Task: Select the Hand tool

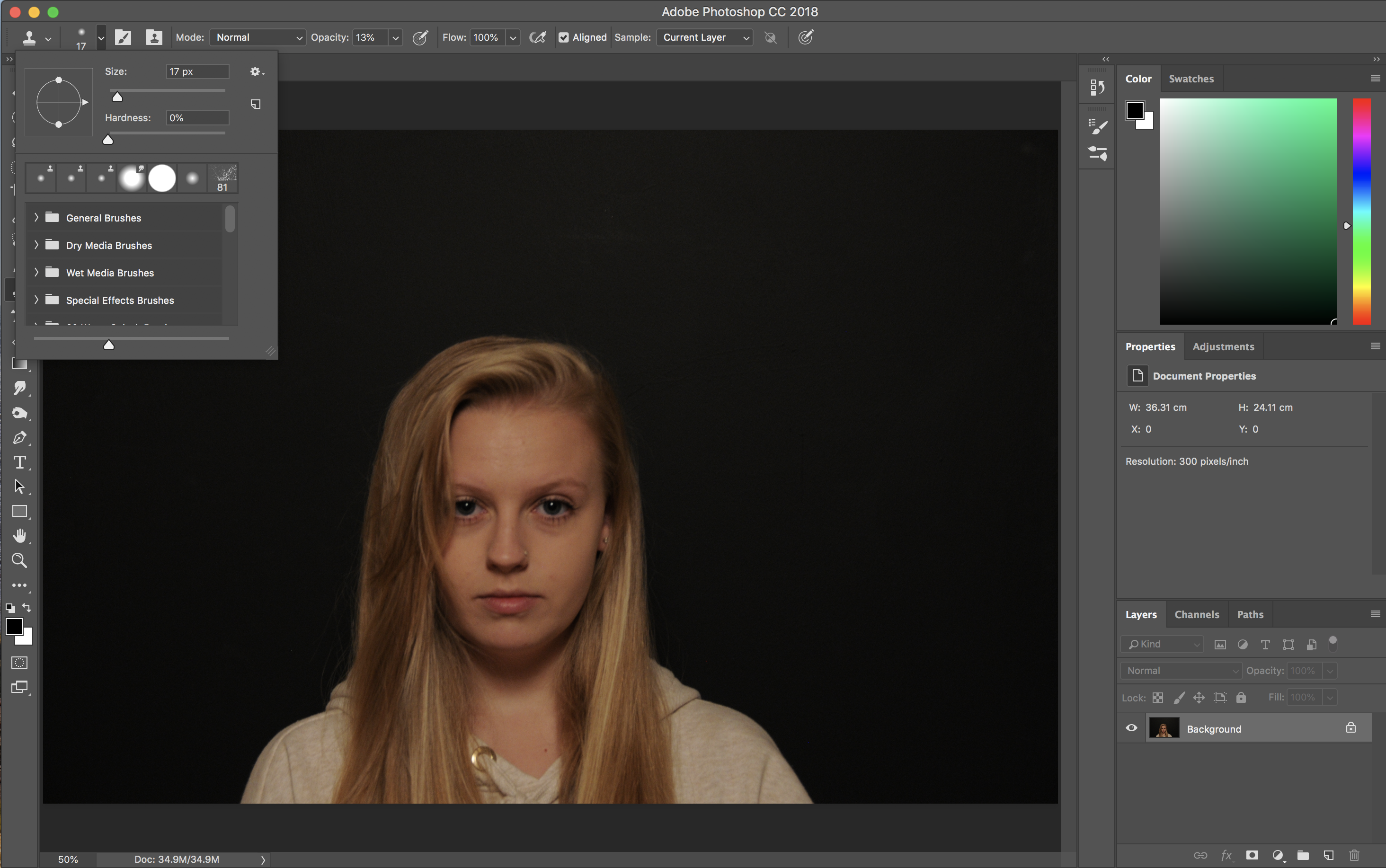Action: (x=19, y=536)
